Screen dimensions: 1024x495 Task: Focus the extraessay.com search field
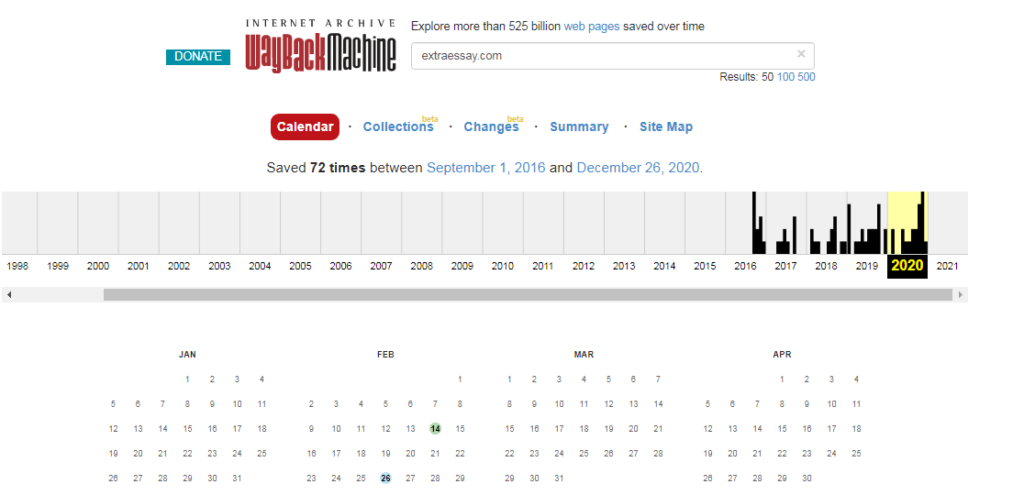click(x=613, y=56)
